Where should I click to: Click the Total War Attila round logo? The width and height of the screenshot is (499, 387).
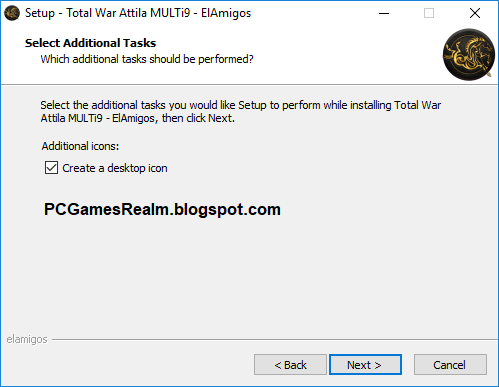(469, 54)
